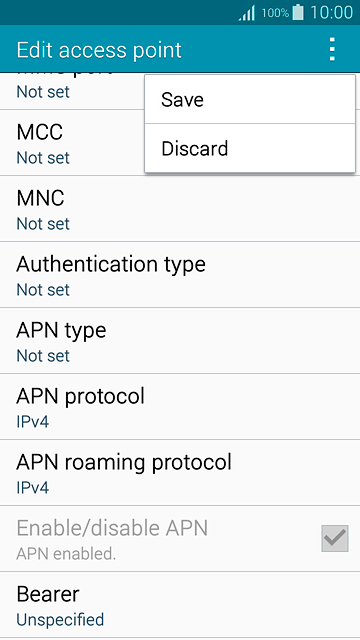This screenshot has width=360, height=640.
Task: Open the APN roaming protocol selector
Action: [180, 473]
